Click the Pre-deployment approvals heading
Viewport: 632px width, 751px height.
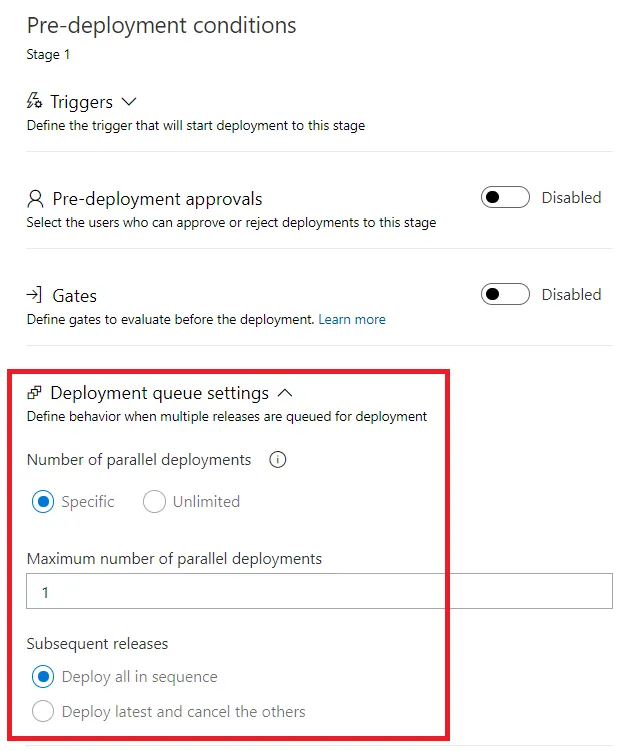click(158, 199)
